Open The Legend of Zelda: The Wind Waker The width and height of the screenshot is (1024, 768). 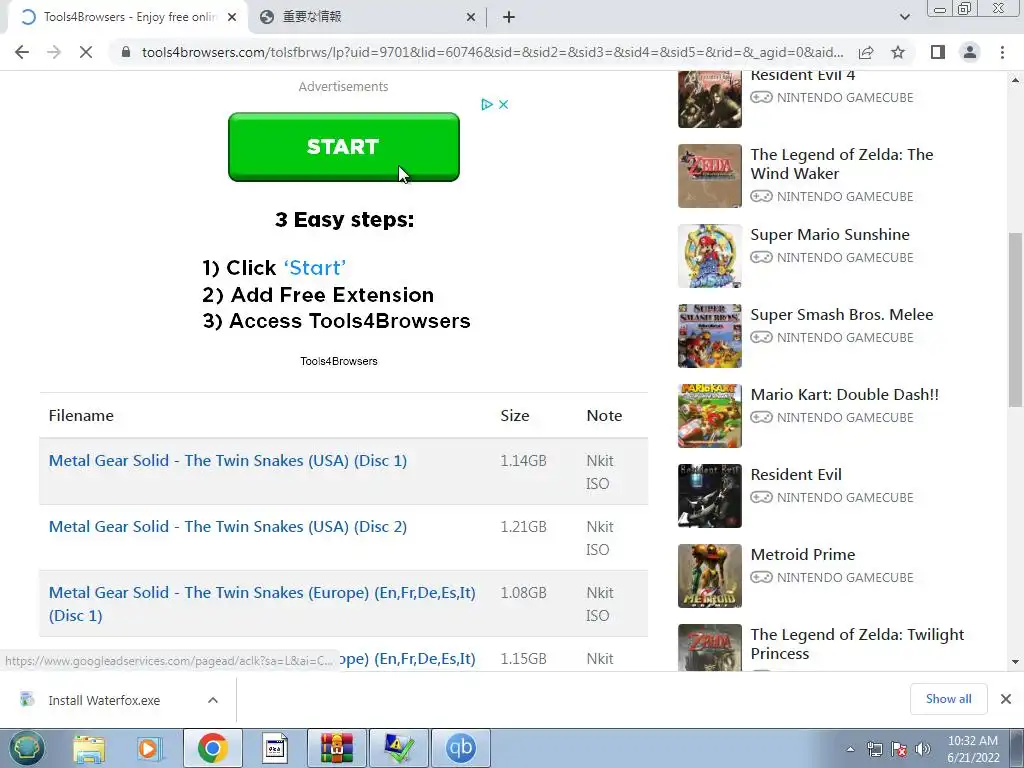coord(842,164)
